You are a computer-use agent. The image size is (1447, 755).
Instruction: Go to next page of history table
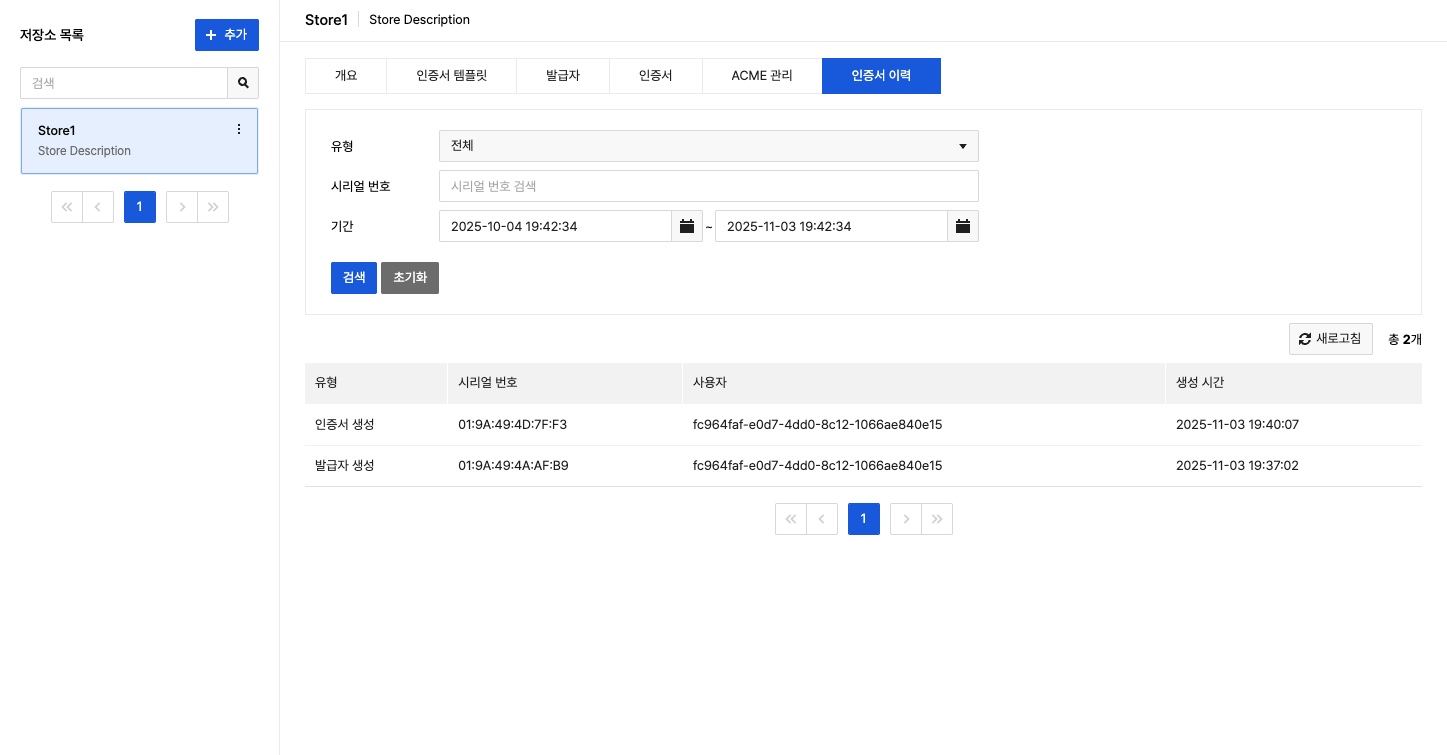pos(906,519)
